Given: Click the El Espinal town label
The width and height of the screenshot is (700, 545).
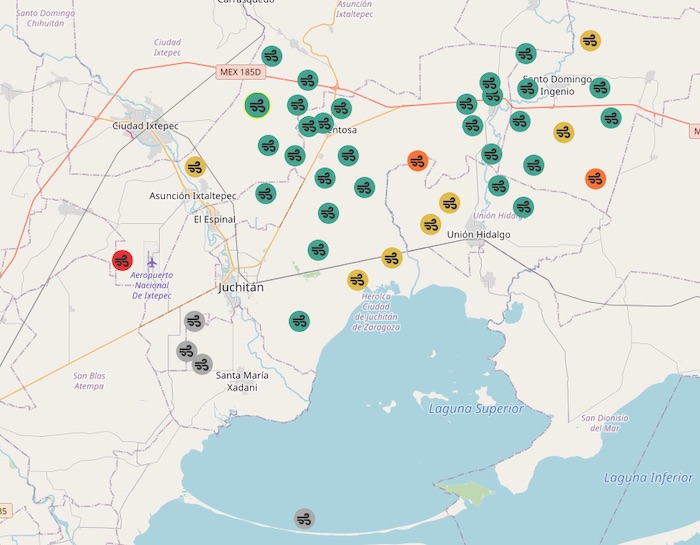Looking at the screenshot, I should [213, 219].
